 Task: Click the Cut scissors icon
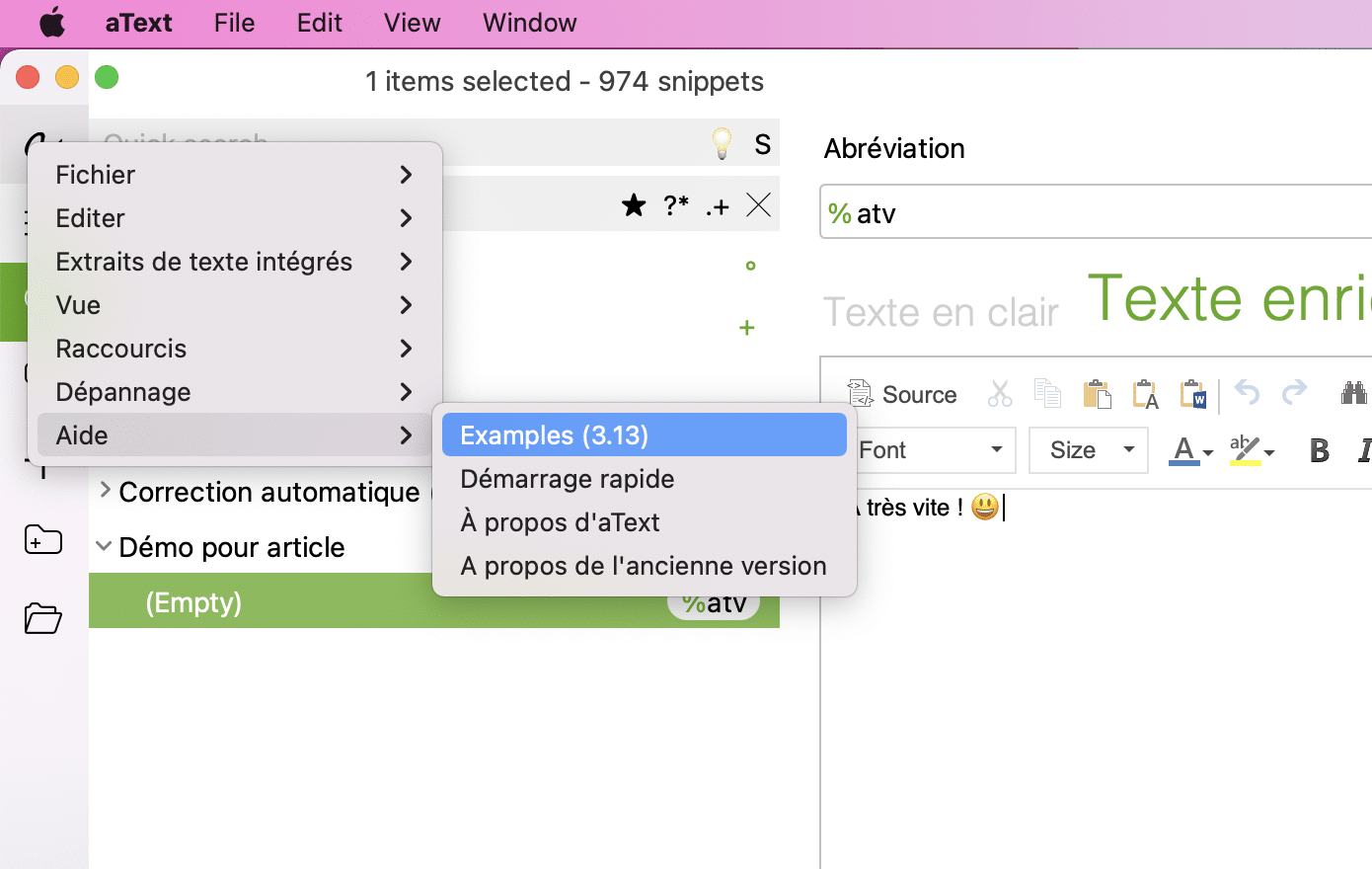(x=1000, y=394)
